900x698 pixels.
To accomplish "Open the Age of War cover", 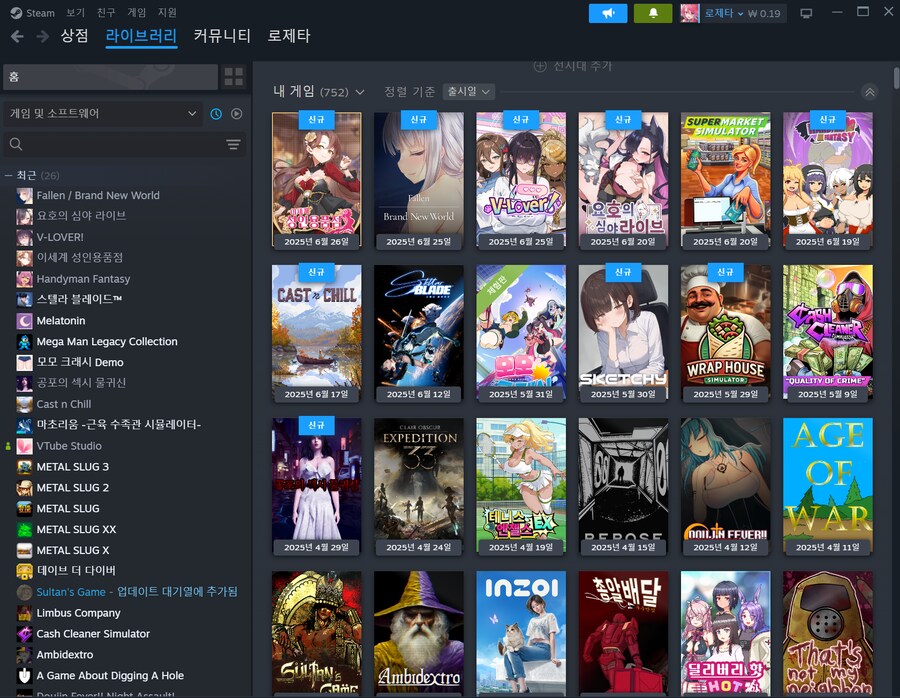I will (x=828, y=486).
